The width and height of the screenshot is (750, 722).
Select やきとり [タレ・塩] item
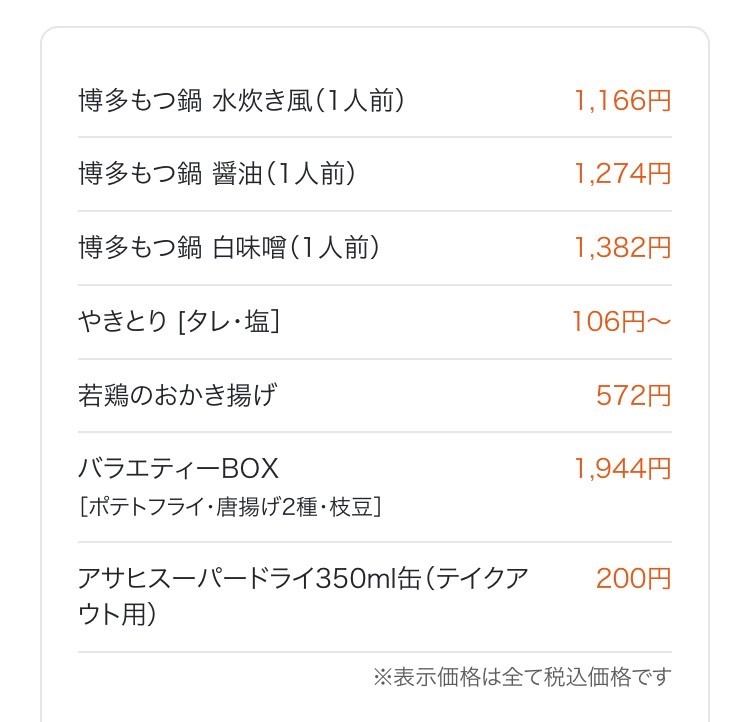pos(179,322)
